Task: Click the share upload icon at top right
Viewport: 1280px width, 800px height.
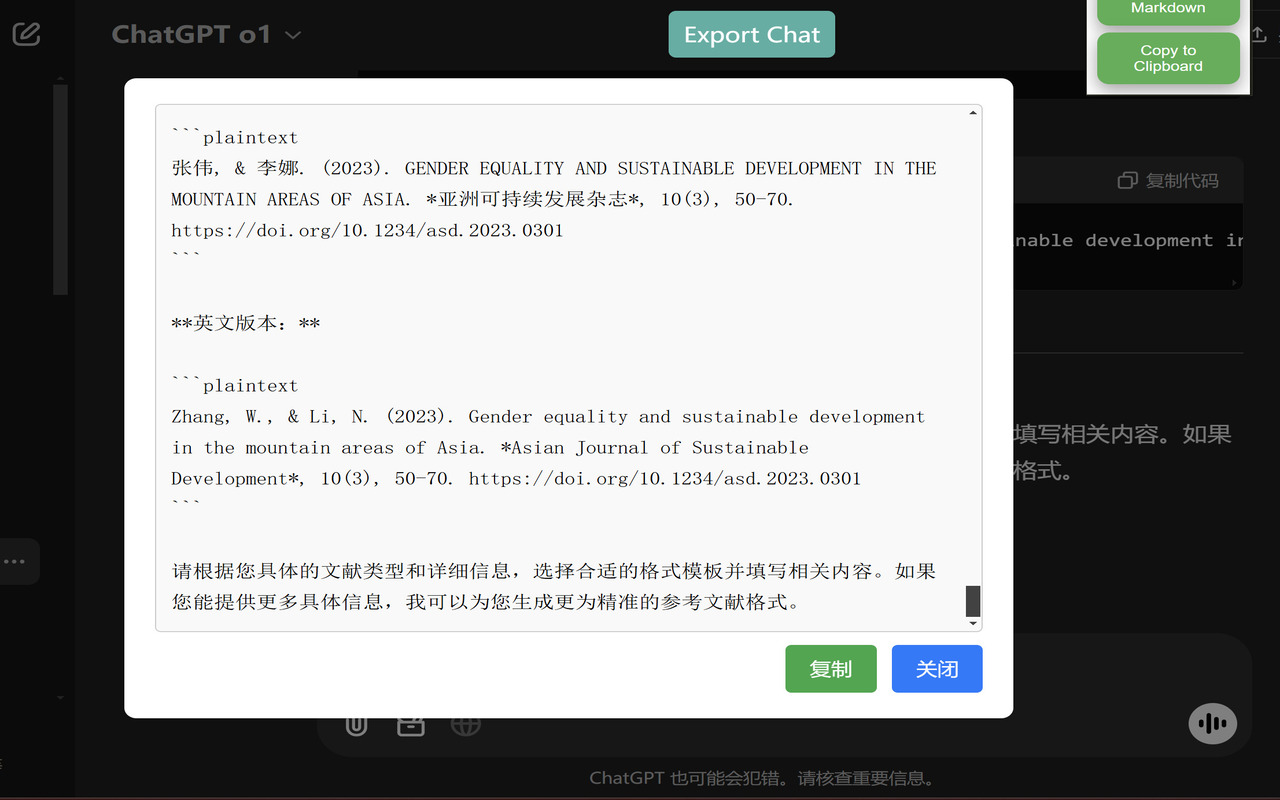Action: (x=1259, y=35)
